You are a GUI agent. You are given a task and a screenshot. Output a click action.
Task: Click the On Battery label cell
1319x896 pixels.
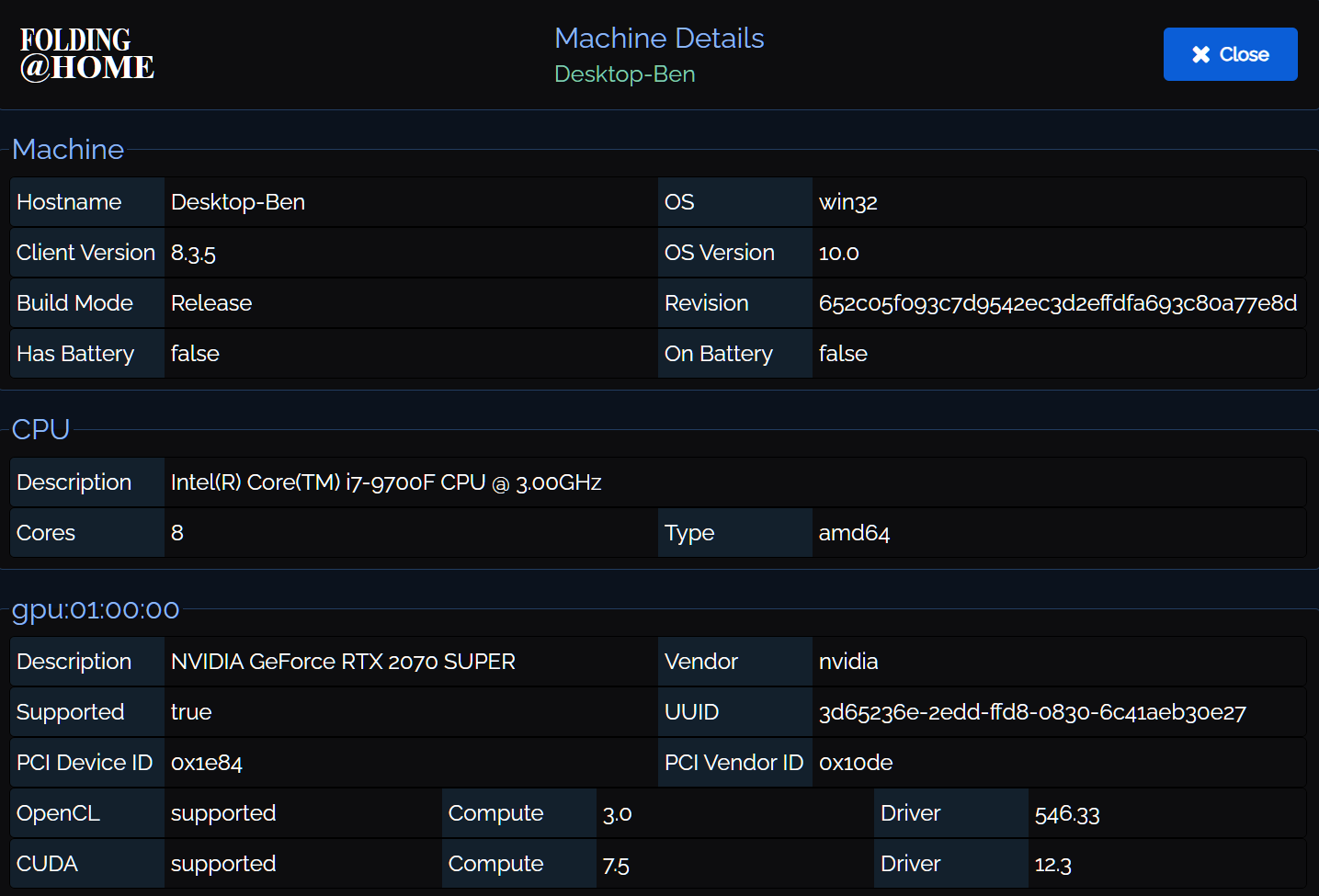[735, 354]
